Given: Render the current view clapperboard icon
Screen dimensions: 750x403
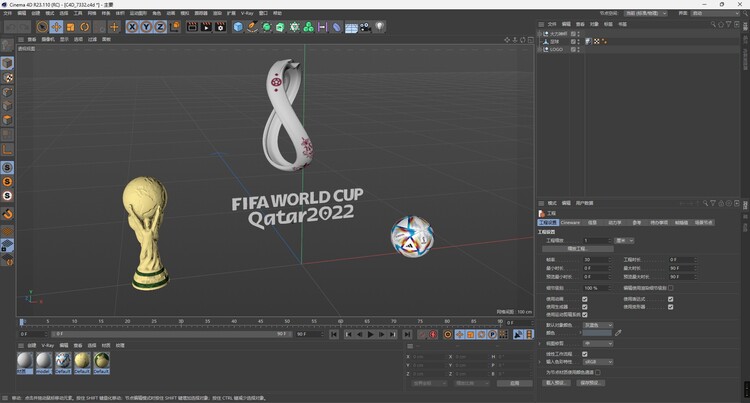Looking at the screenshot, I should [192, 27].
